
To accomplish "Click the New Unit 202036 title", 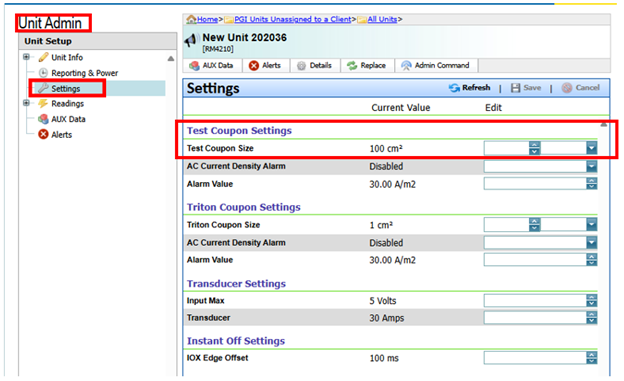I will point(244,37).
